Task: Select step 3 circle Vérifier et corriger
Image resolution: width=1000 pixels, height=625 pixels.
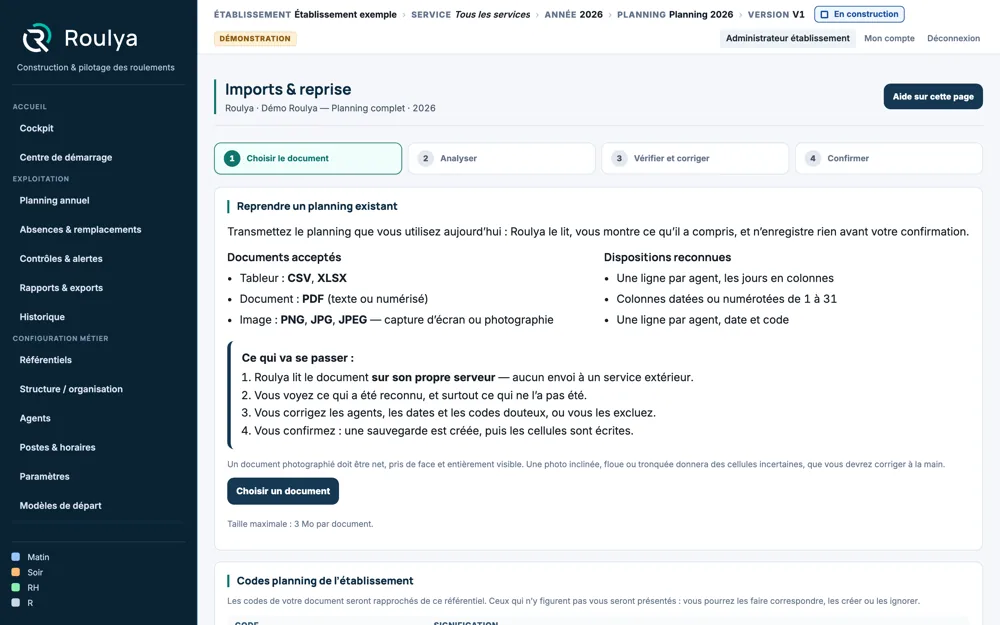Action: 619,158
